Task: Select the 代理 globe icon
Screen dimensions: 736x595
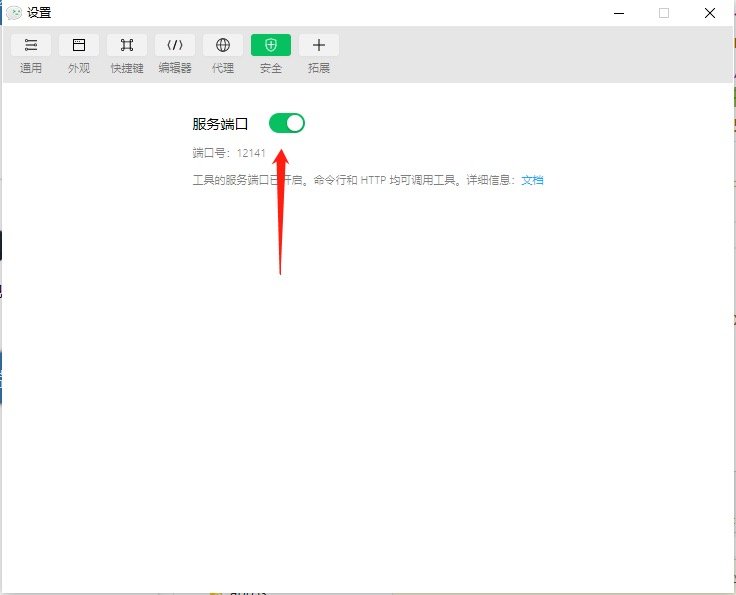Action: coord(223,45)
